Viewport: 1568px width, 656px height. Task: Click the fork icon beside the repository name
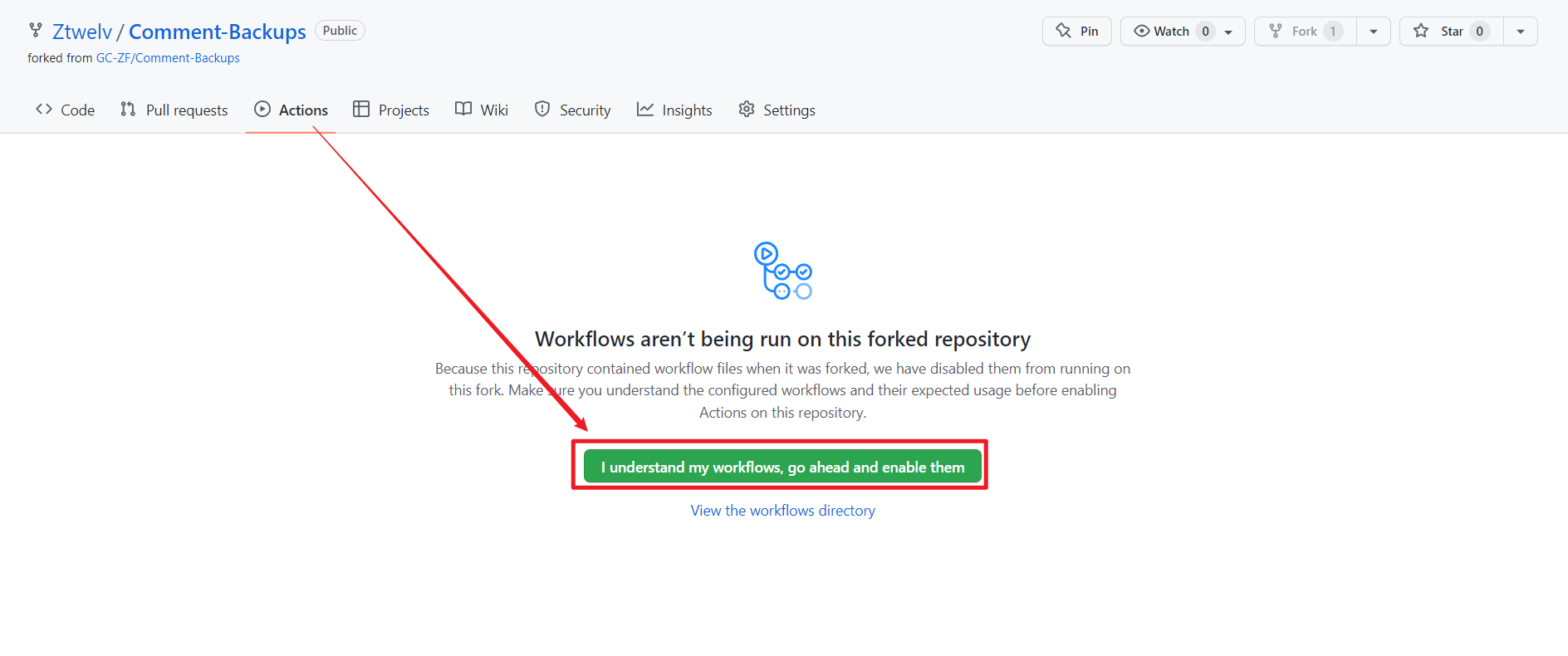click(36, 31)
